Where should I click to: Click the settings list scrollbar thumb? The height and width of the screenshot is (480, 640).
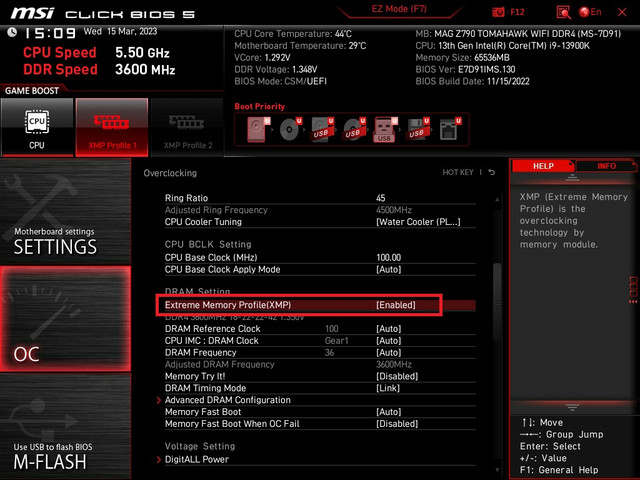click(x=497, y=302)
